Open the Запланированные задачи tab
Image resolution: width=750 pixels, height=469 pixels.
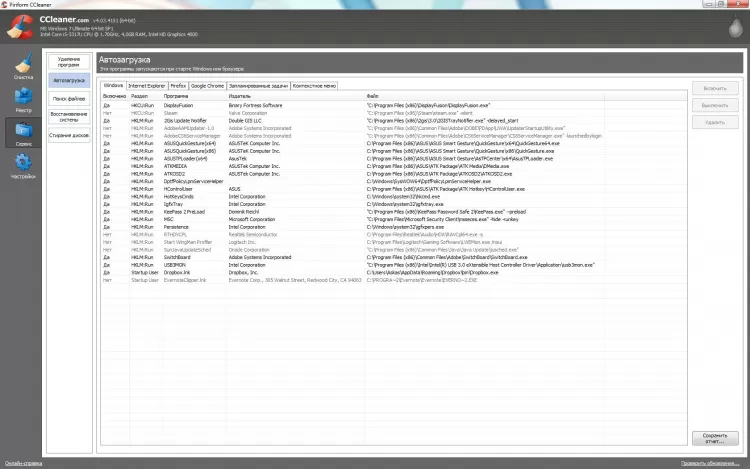coord(258,86)
